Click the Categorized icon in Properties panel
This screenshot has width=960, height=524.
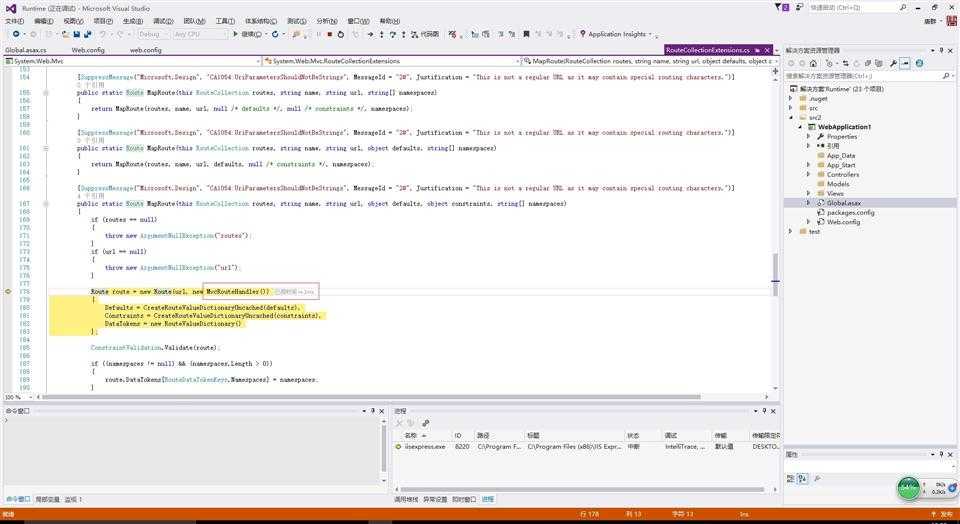pyautogui.click(x=790, y=479)
